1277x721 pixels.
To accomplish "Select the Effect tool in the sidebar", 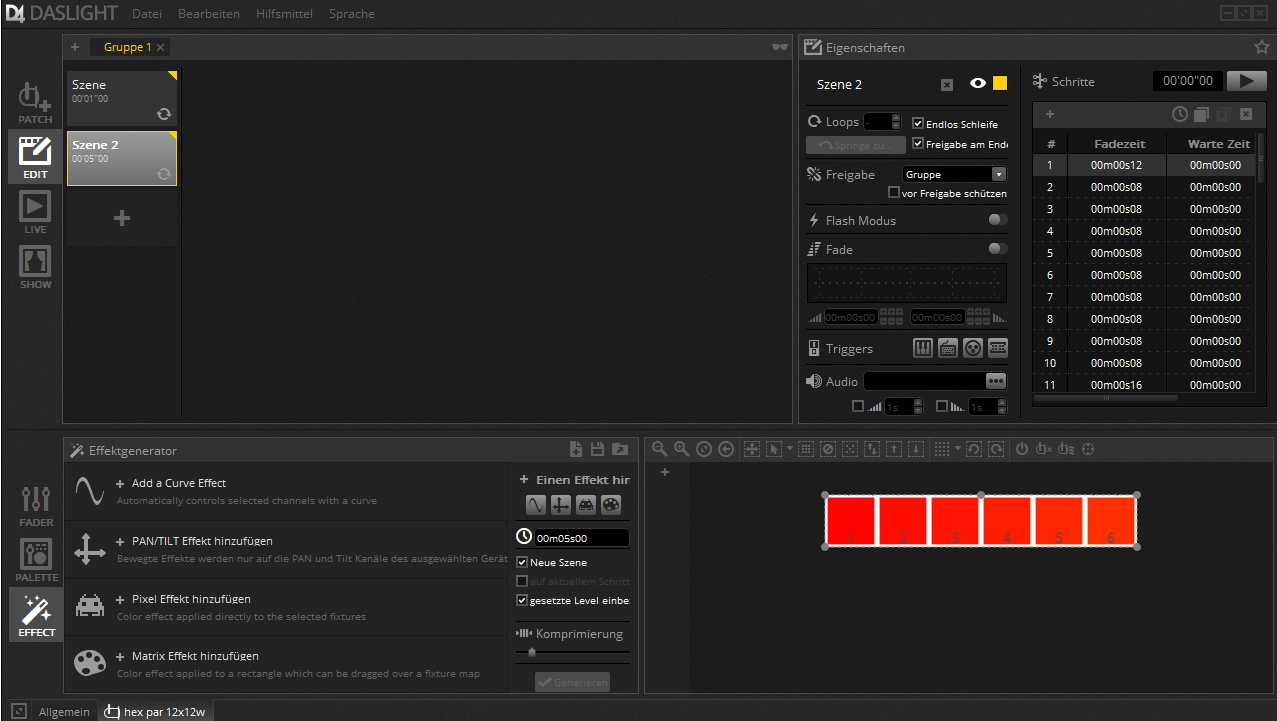I will (x=35, y=613).
